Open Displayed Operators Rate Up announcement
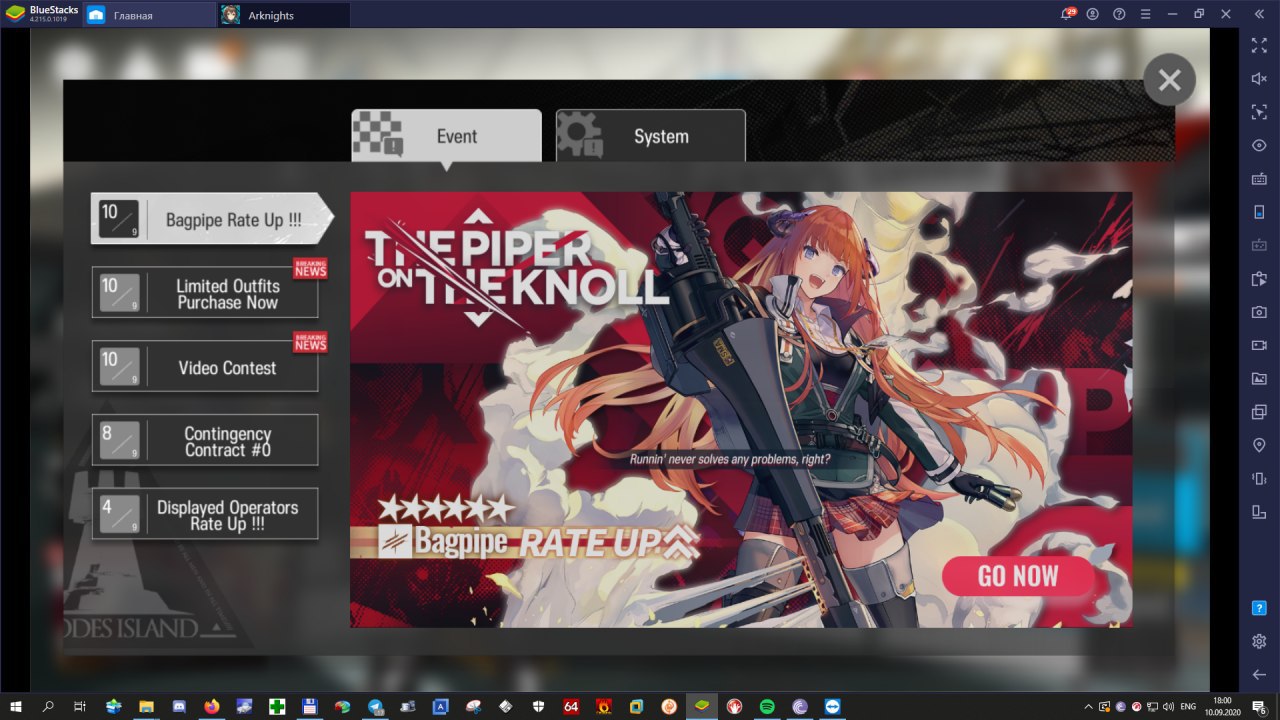Image resolution: width=1280 pixels, height=720 pixels. 205,515
